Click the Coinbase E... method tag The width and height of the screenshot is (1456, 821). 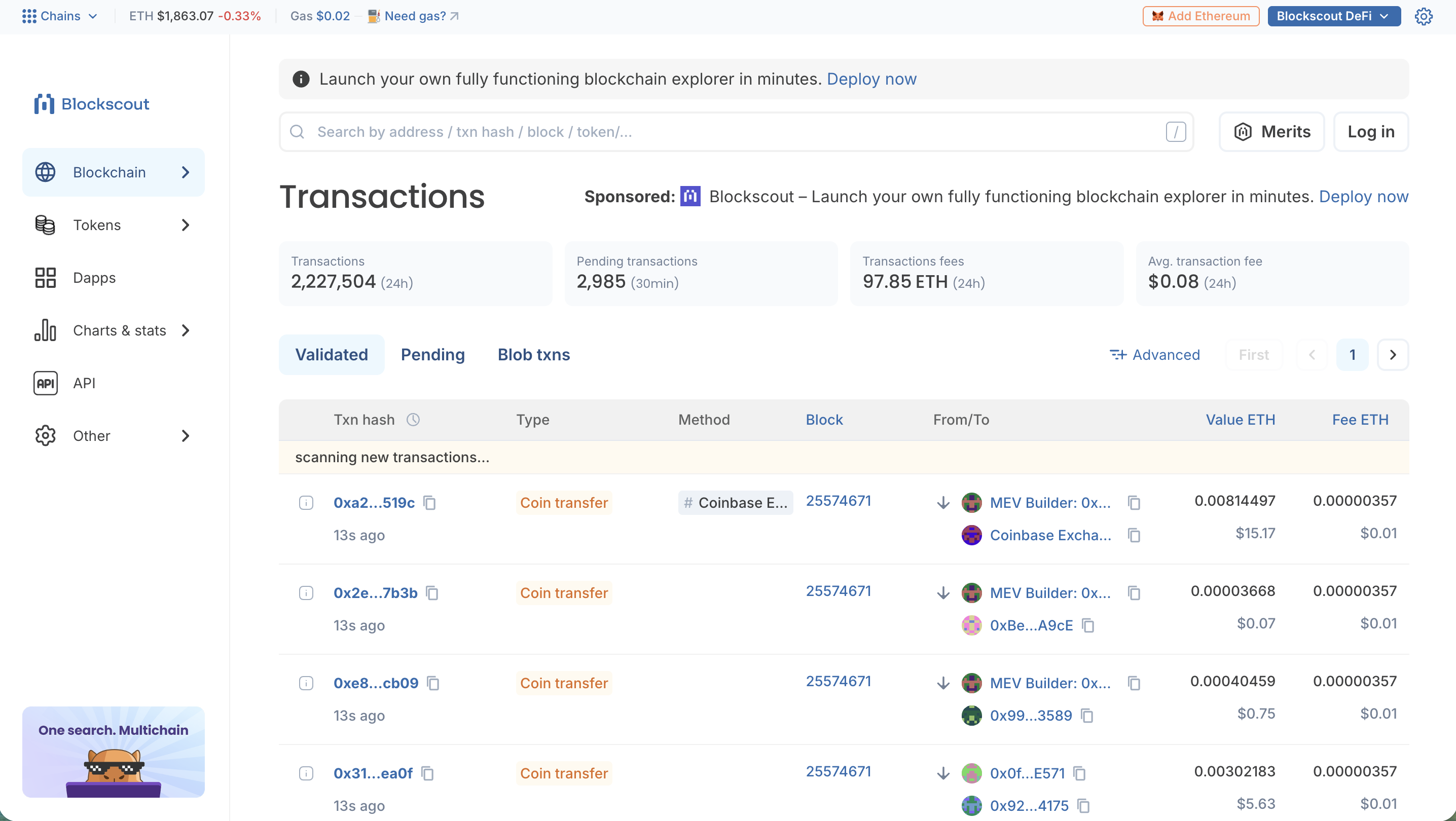coord(735,502)
